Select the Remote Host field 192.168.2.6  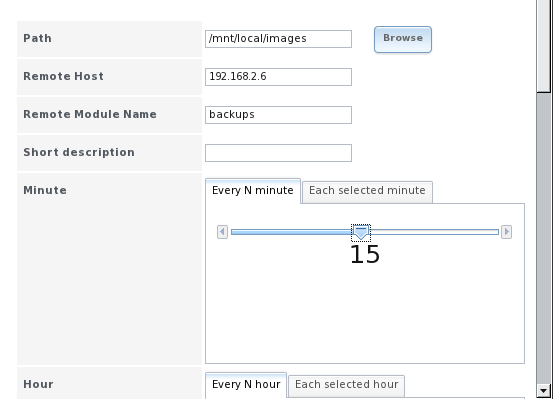[x=278, y=77]
